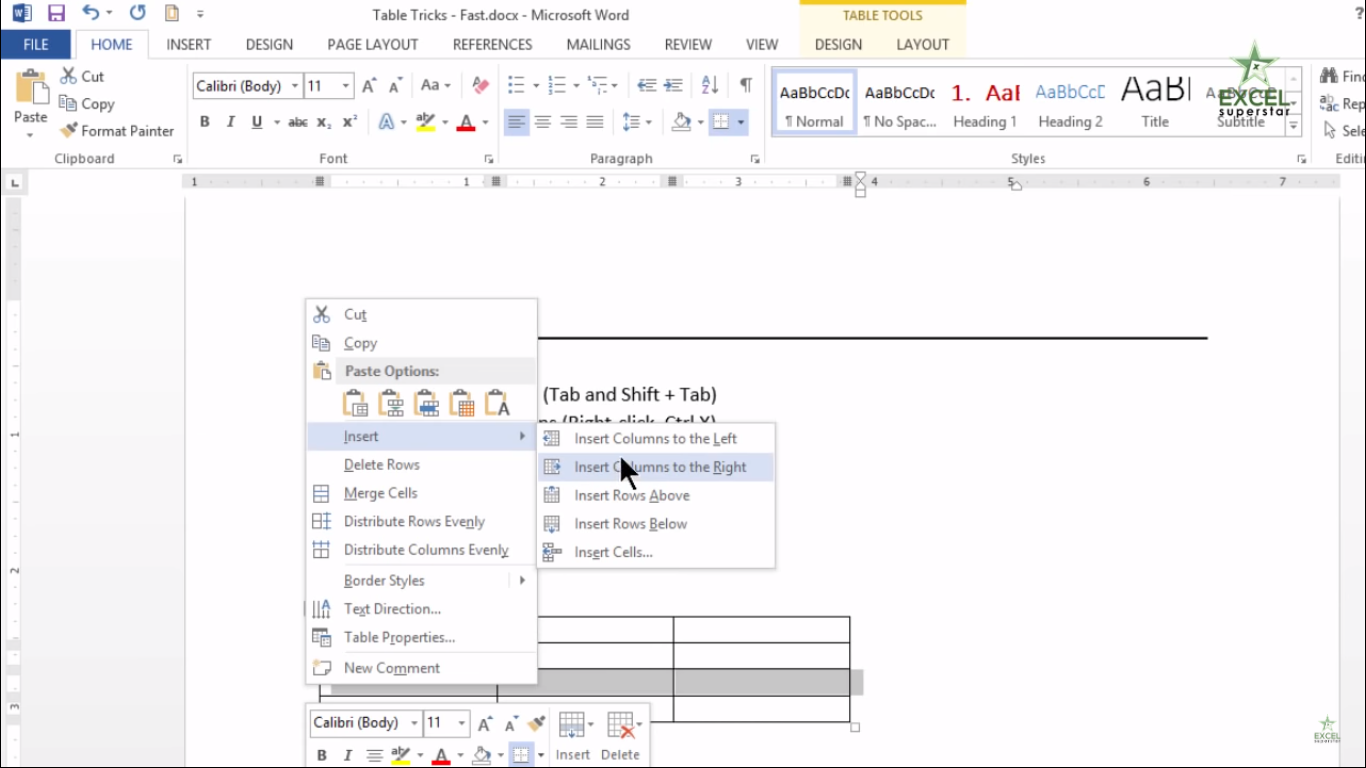Click the Paste clipboard icon in ribbon
Viewport: 1366px width, 768px height.
[31, 87]
